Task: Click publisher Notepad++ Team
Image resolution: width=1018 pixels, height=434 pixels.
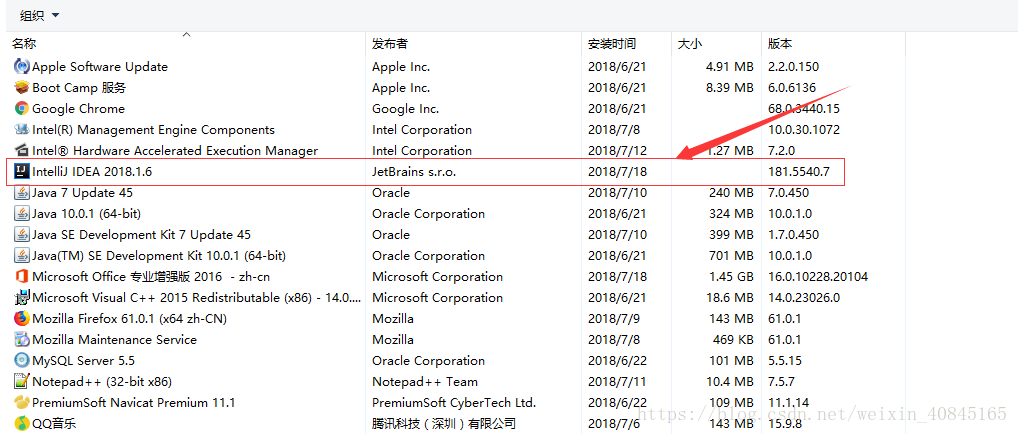Action: click(x=425, y=381)
